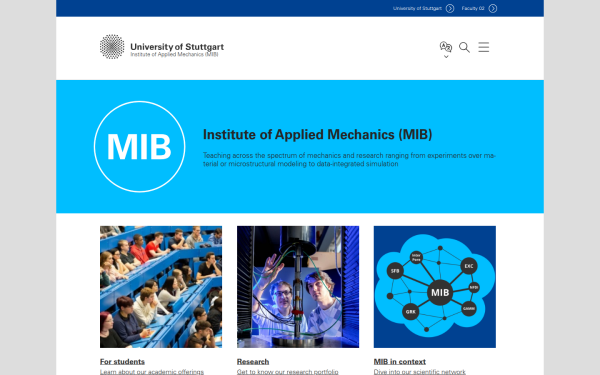This screenshot has height=375, width=600.
Task: Click the Institute of Applied Mechanics (MIB) heading
Action: pos(318,134)
